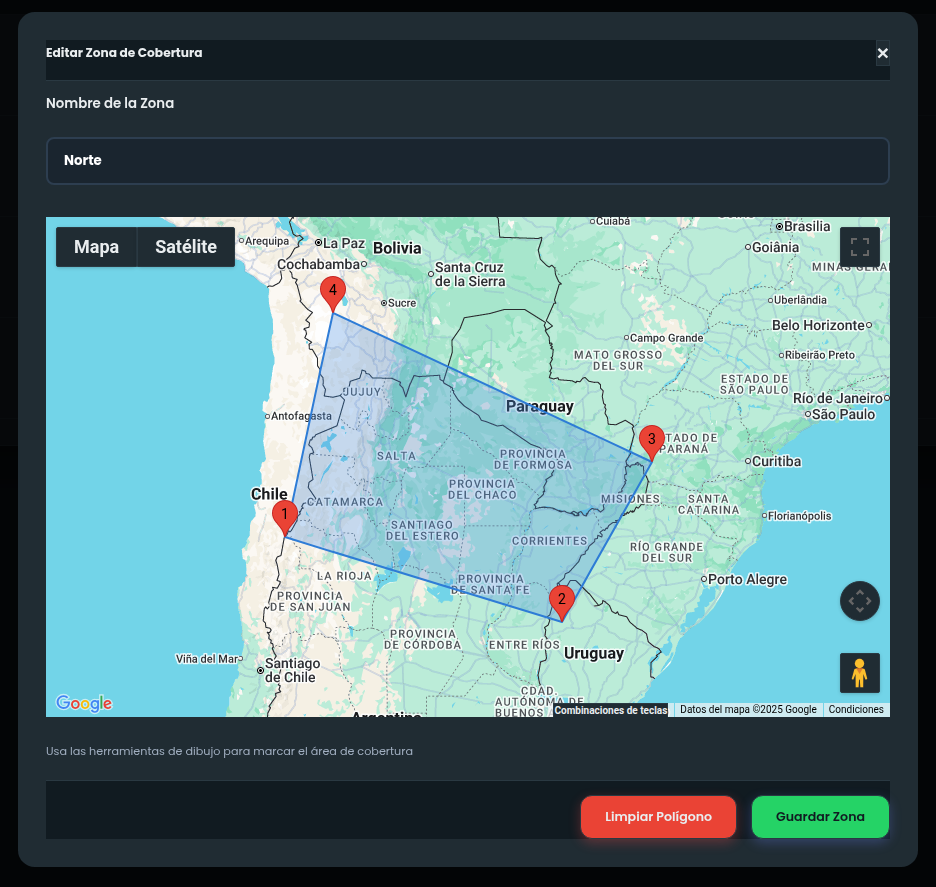Click polygon vertex marker 2
936x887 pixels.
tap(562, 601)
